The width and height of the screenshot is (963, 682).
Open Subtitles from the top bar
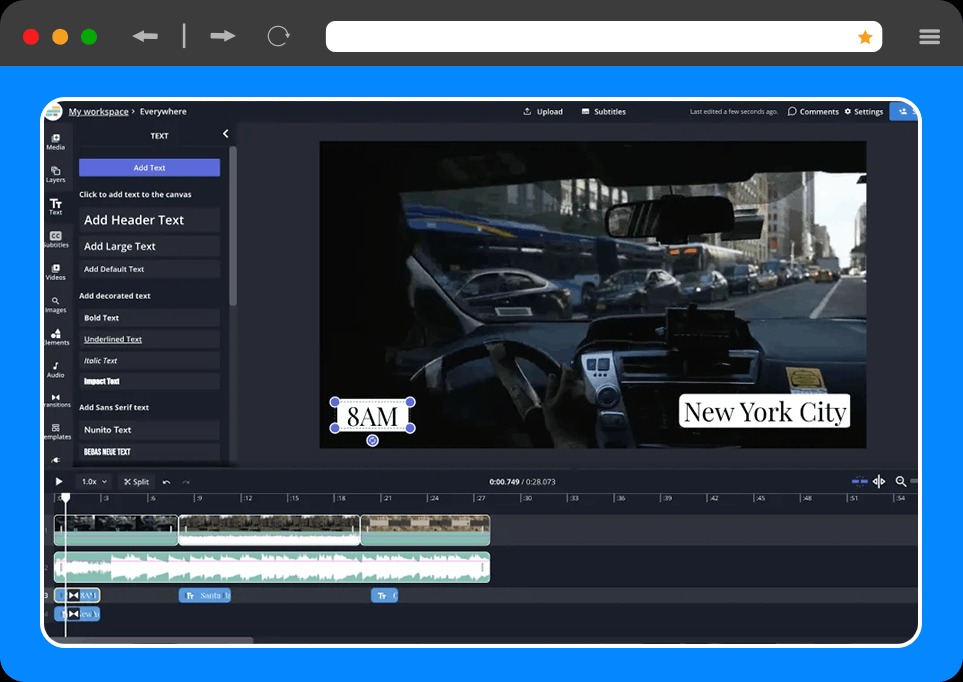click(x=604, y=112)
